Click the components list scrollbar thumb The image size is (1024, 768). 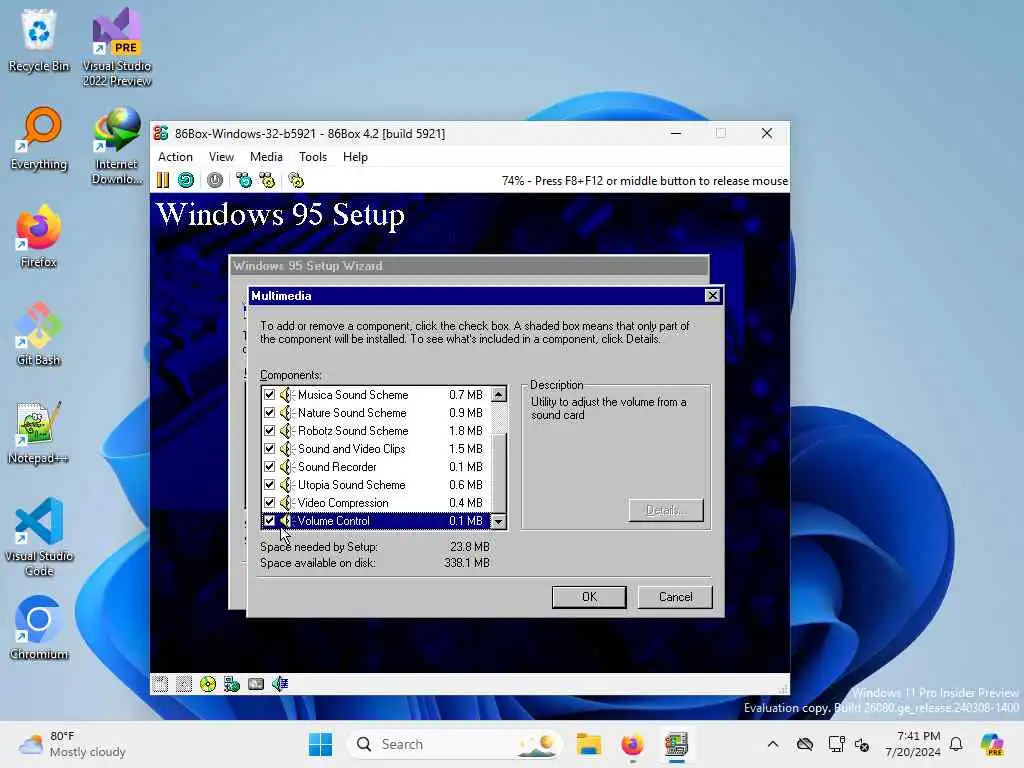(x=498, y=475)
